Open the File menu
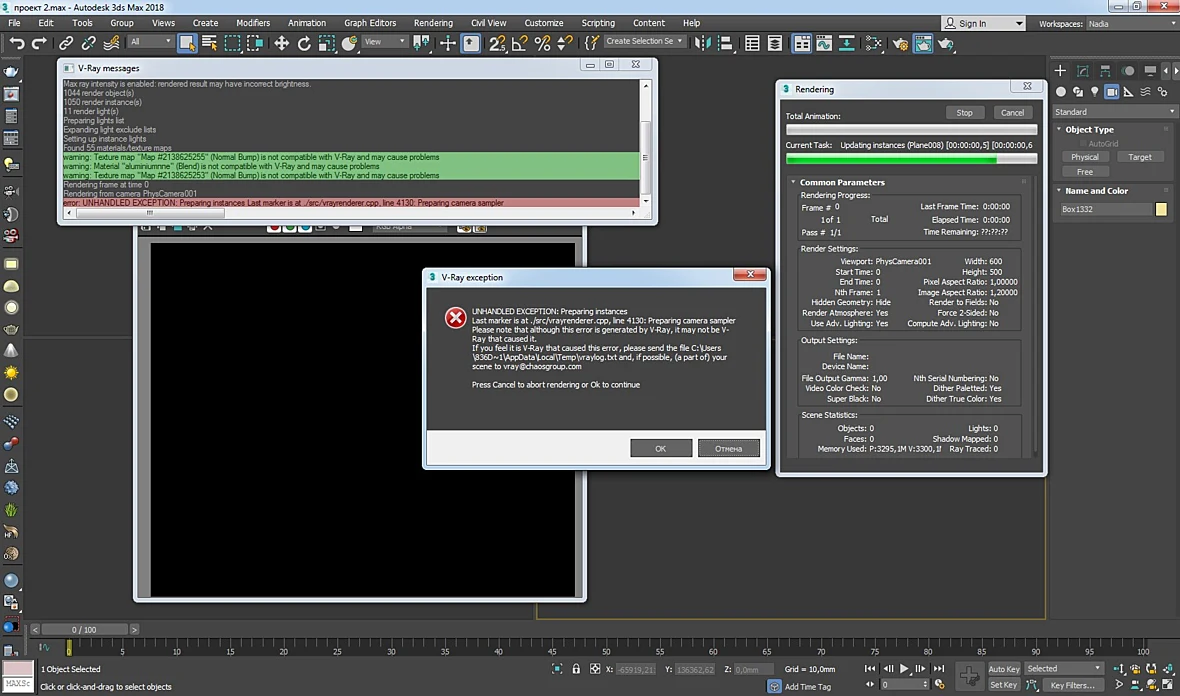 click(14, 23)
